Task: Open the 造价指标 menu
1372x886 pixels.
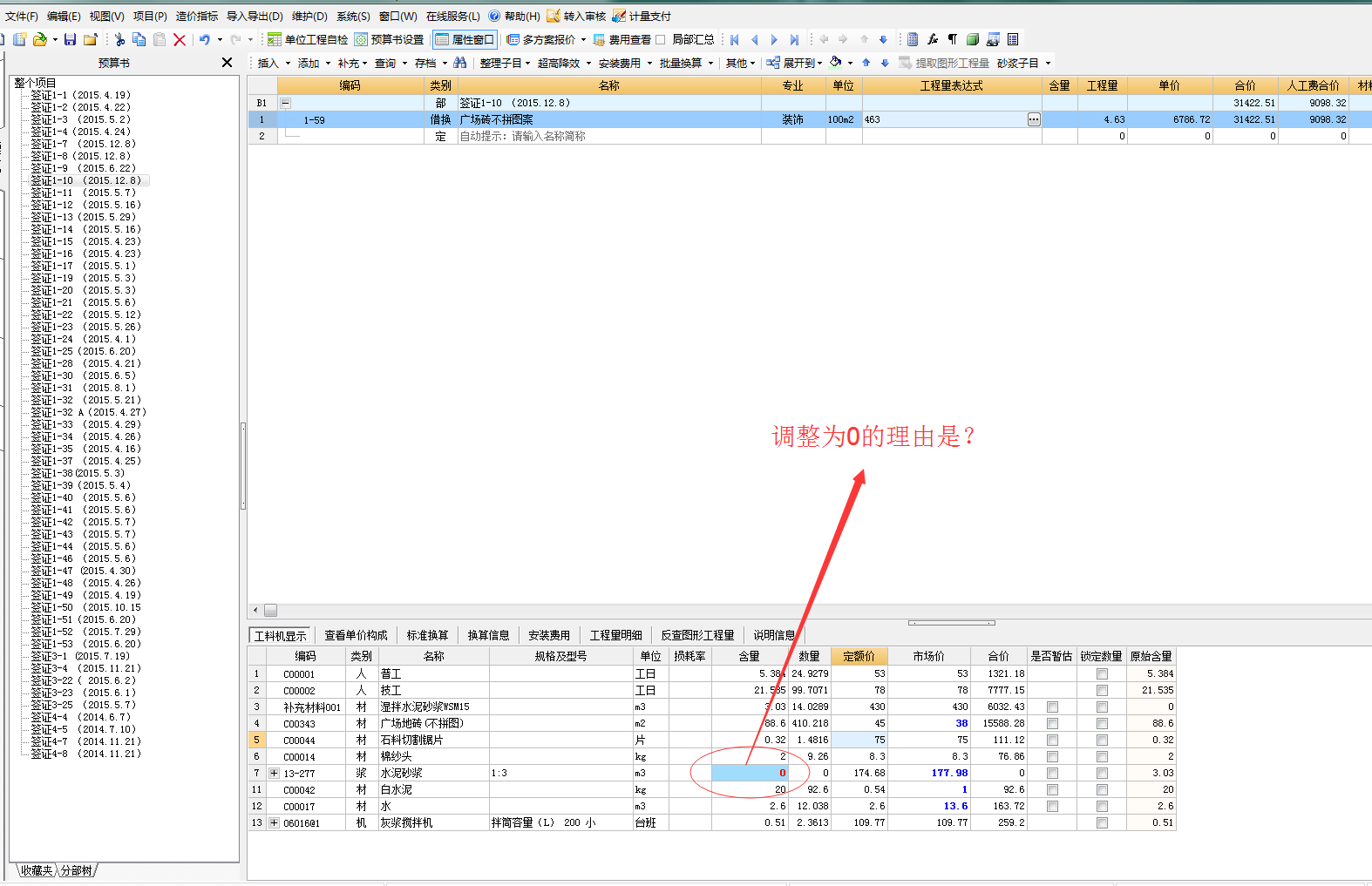Action: click(197, 16)
